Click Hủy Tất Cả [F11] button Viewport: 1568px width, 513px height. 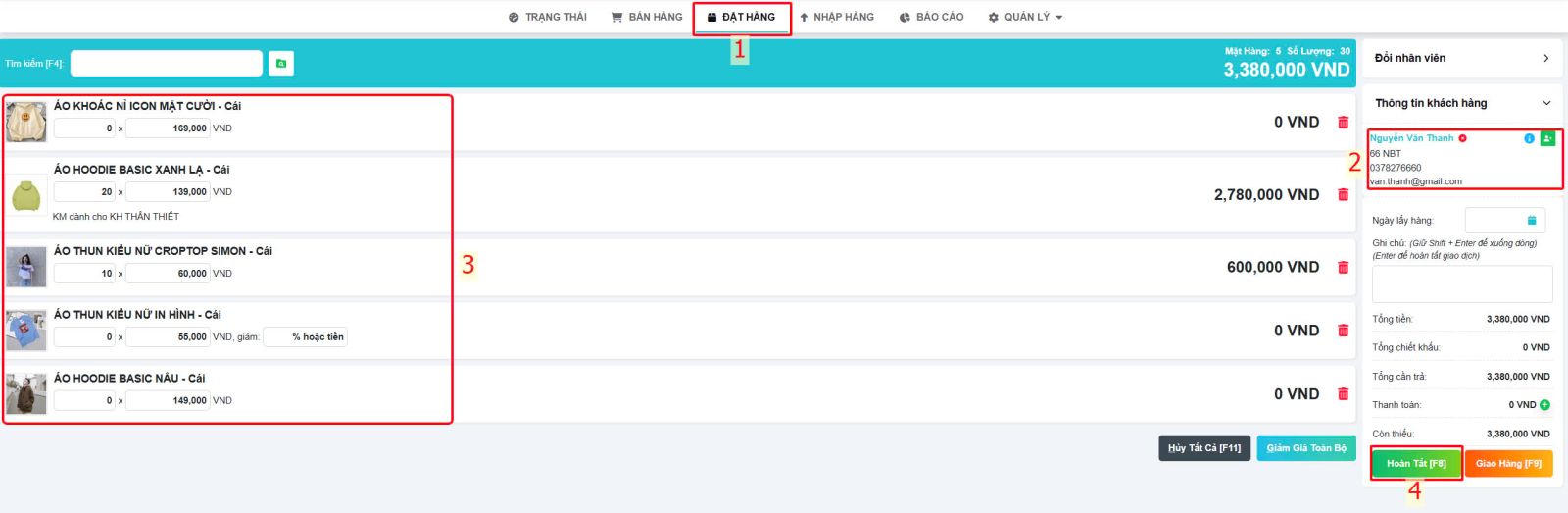coord(1203,448)
